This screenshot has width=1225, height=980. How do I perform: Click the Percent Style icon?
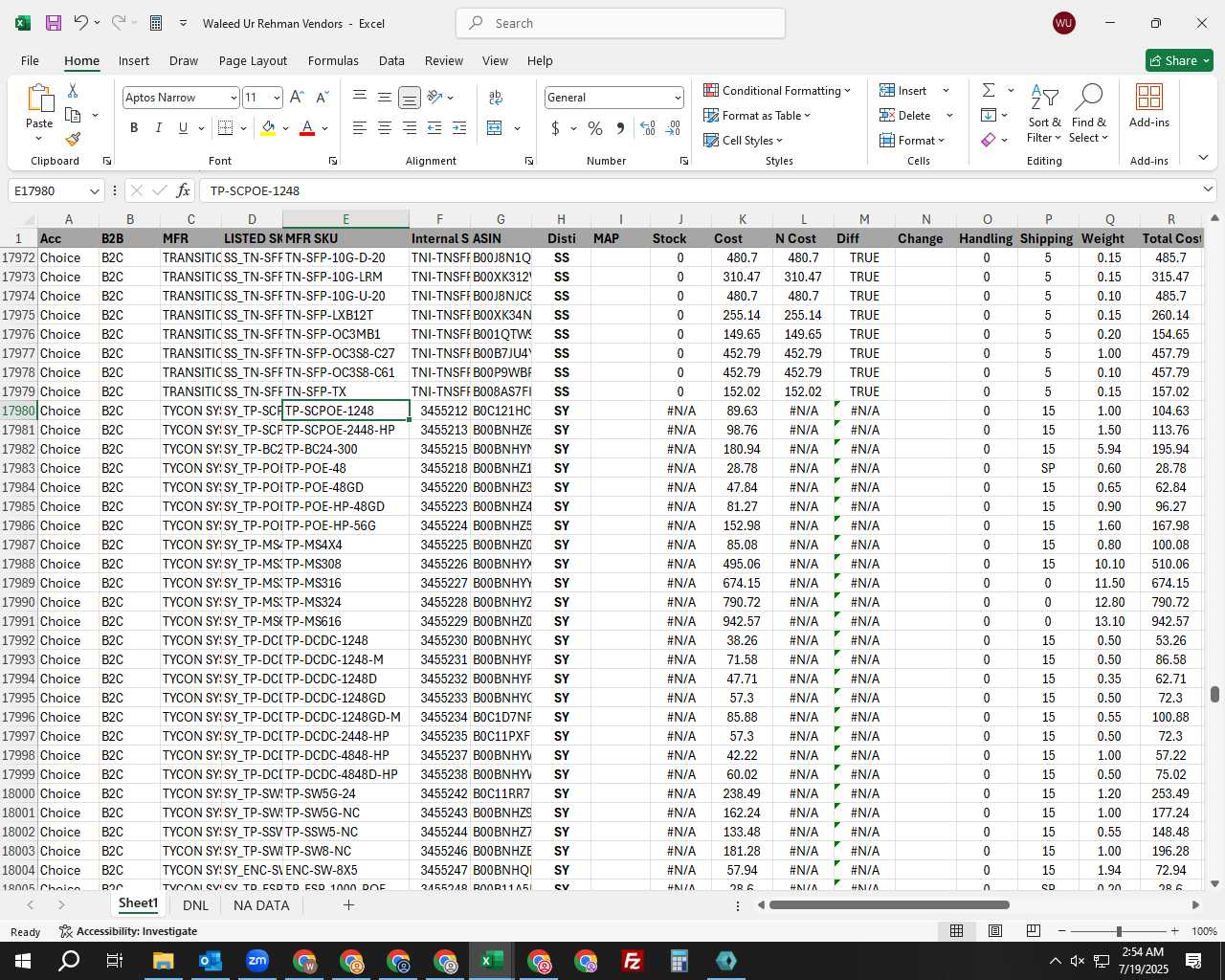pos(595,127)
